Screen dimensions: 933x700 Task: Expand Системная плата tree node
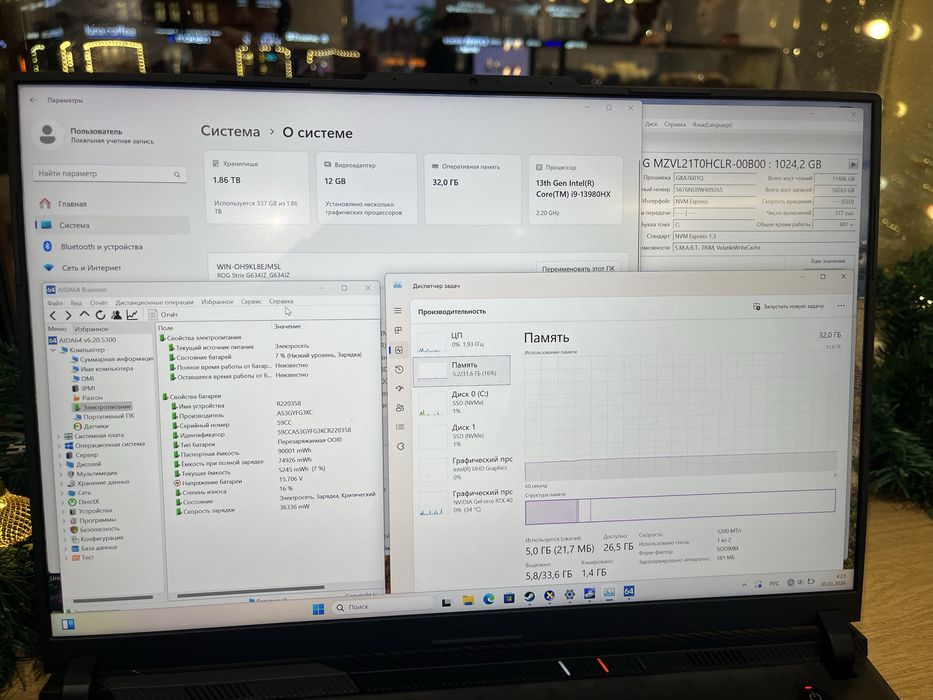pos(58,436)
